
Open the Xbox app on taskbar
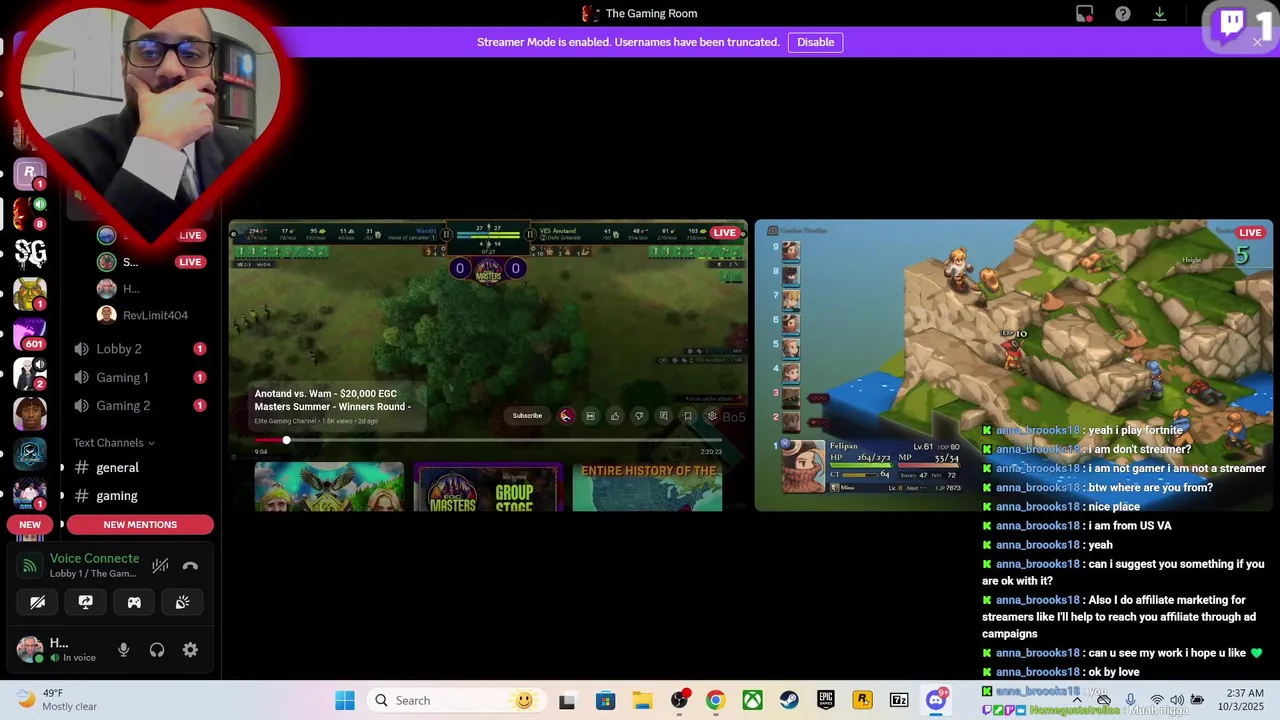coord(752,700)
